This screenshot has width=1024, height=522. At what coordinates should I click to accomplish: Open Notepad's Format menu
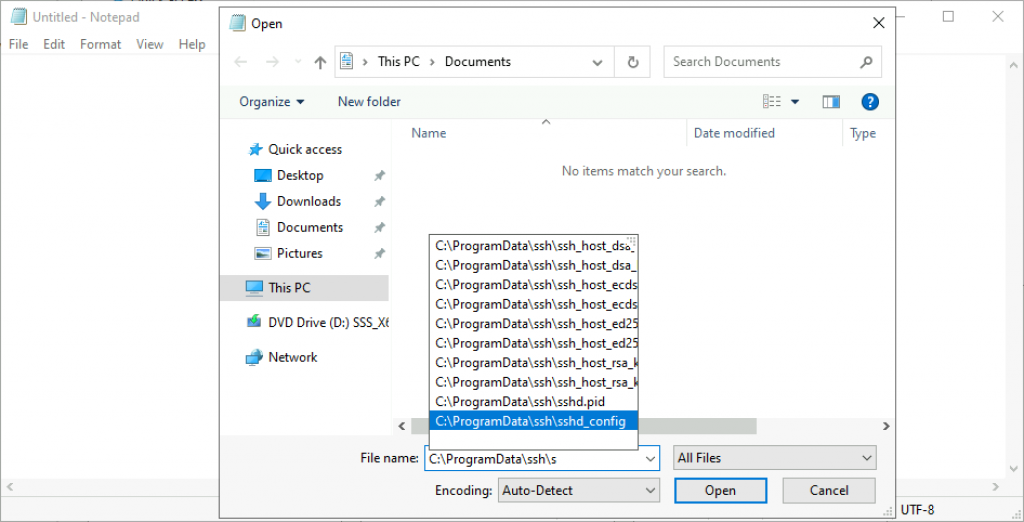coord(100,44)
